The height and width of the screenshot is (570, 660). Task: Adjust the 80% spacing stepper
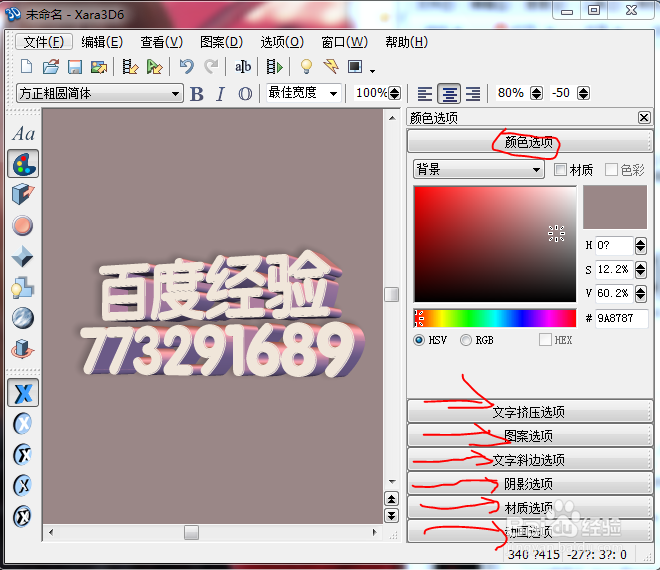coord(536,93)
